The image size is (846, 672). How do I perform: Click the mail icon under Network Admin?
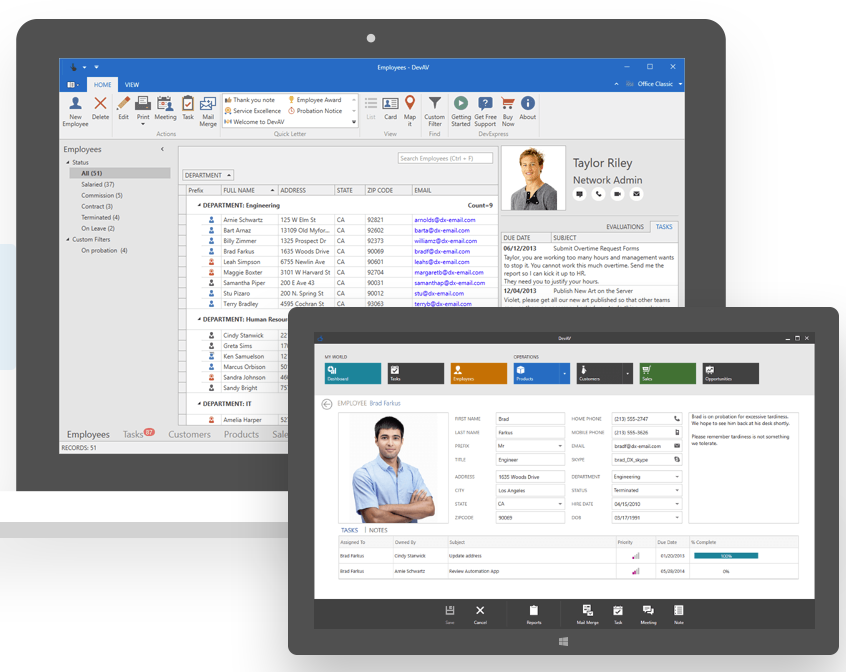click(x=637, y=194)
